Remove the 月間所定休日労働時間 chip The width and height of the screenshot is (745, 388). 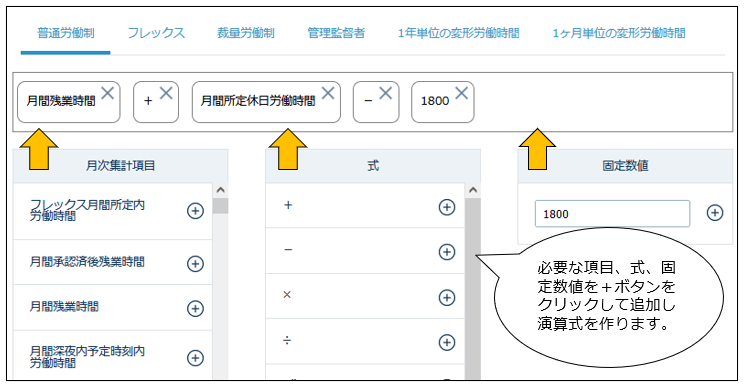pos(328,93)
